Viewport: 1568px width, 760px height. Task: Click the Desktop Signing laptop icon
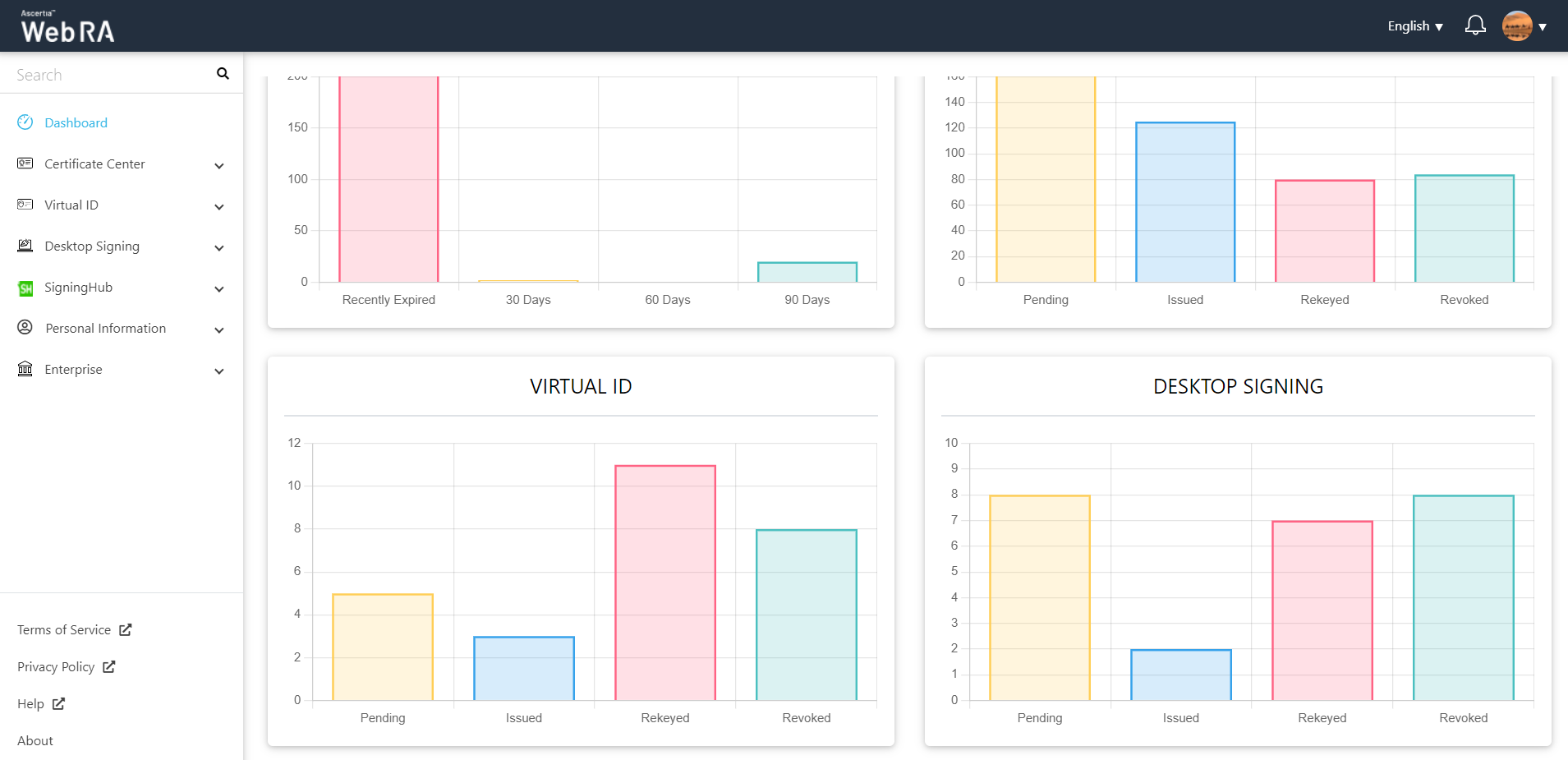tap(25, 246)
